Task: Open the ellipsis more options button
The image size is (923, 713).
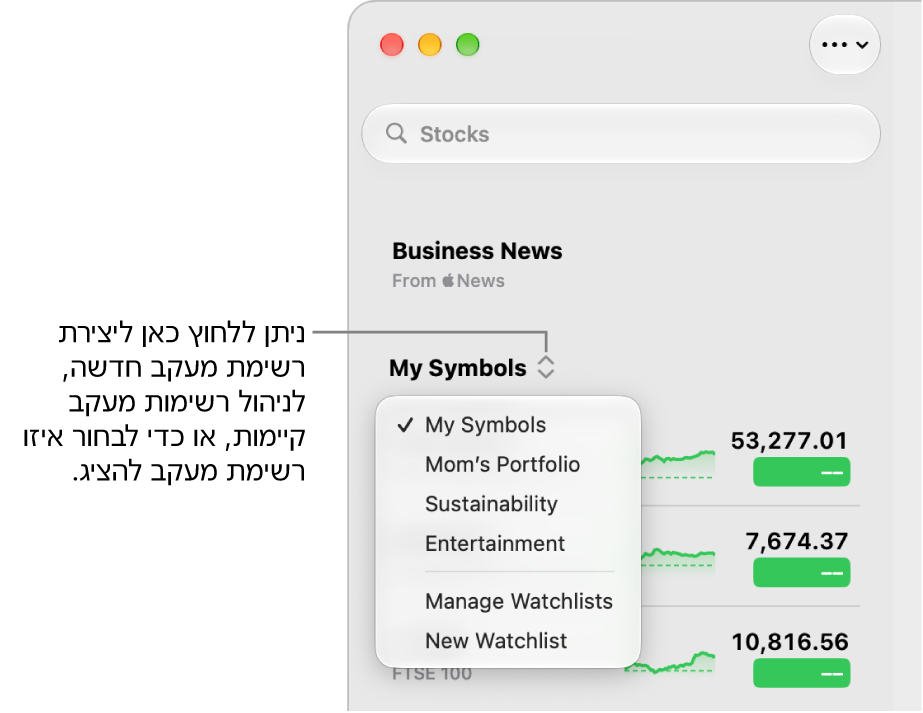Action: [x=845, y=45]
